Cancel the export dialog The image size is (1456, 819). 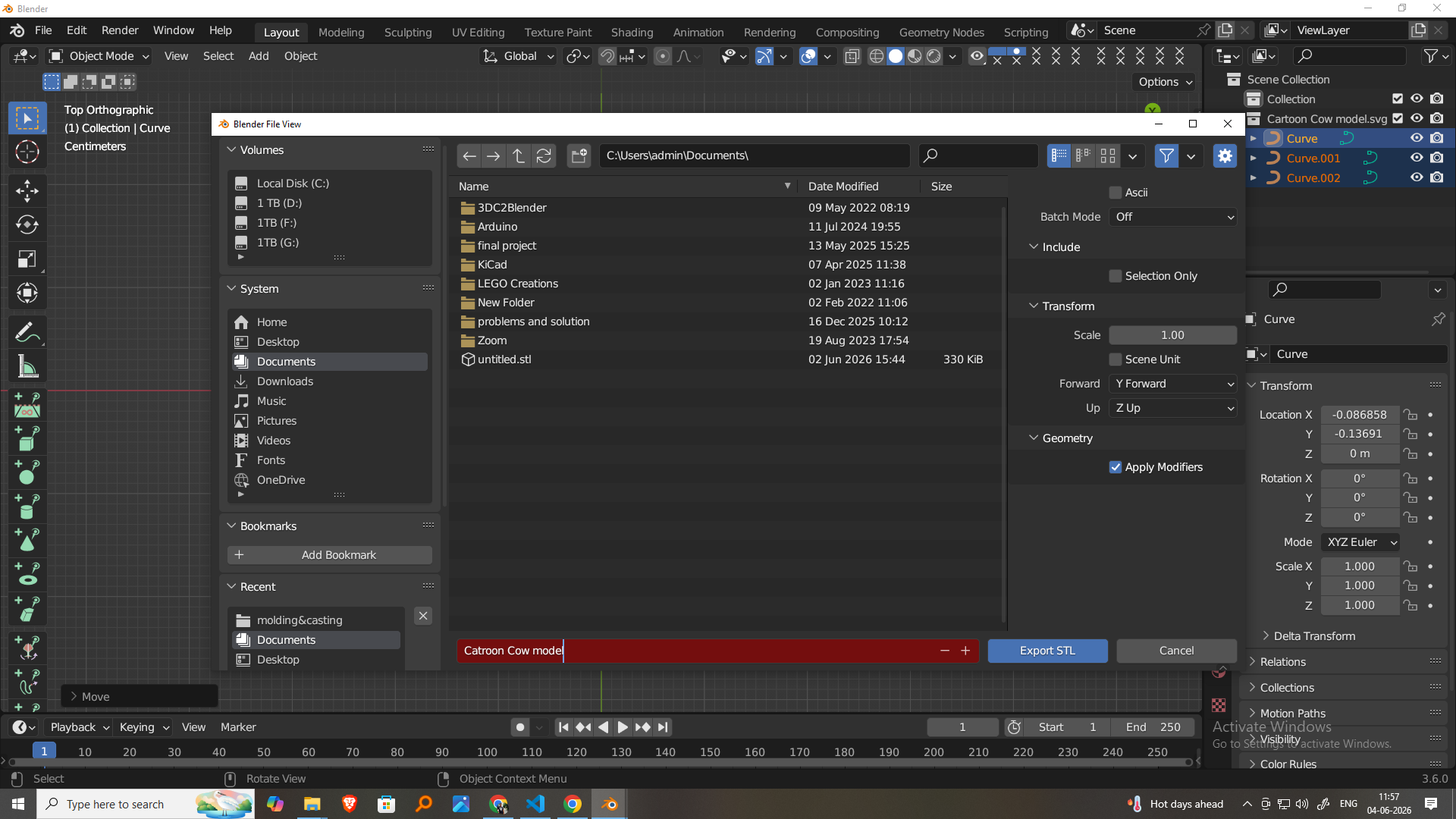point(1176,651)
